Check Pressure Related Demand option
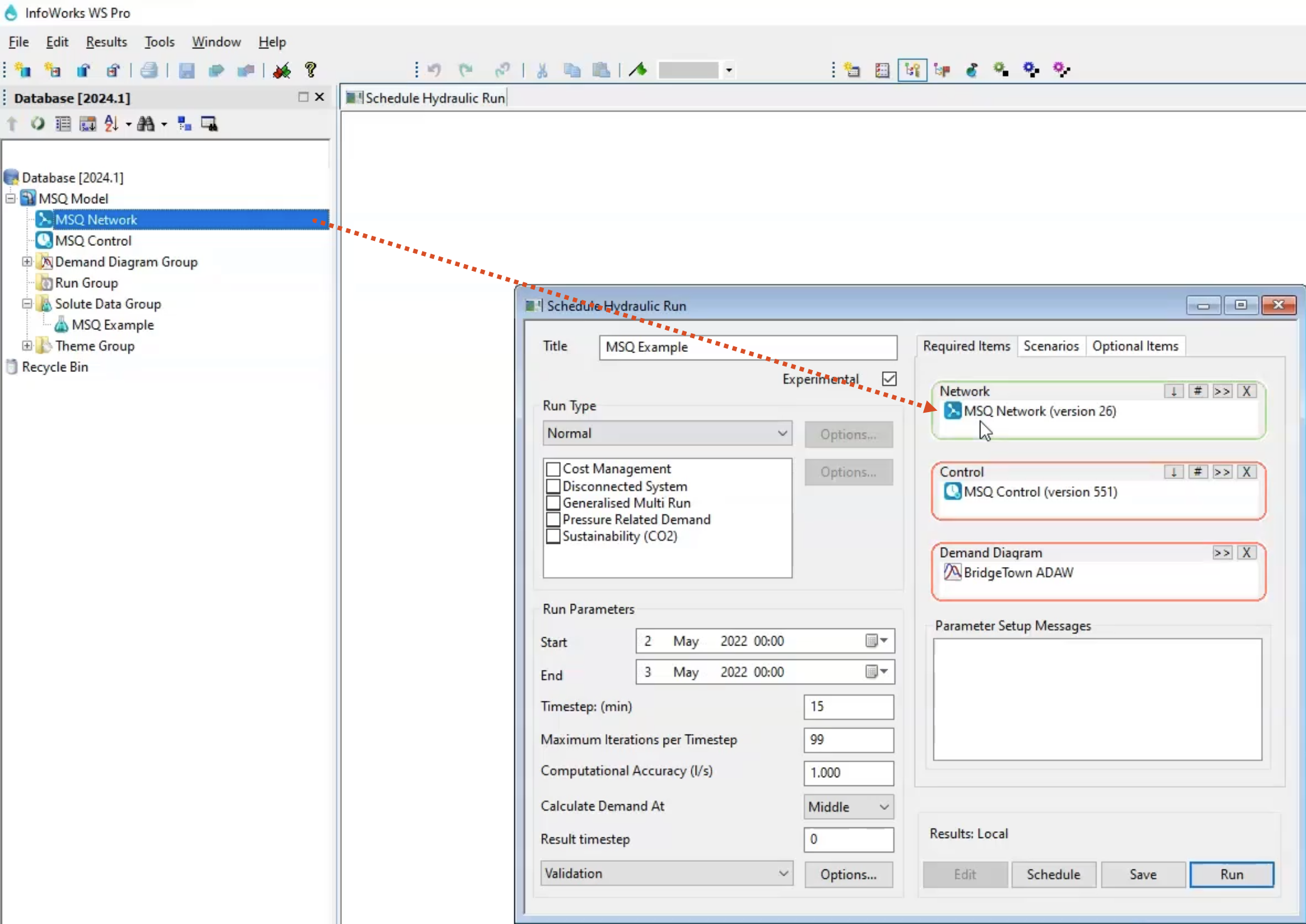1306x924 pixels. tap(553, 519)
